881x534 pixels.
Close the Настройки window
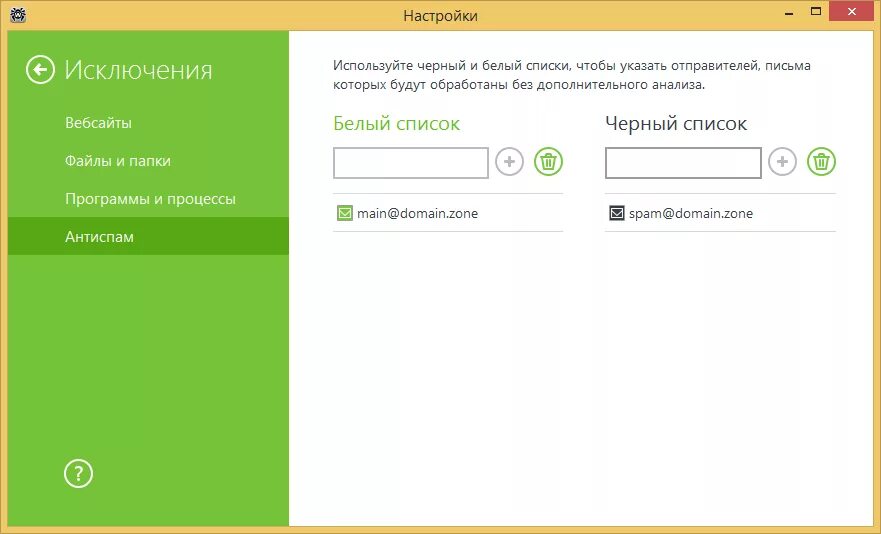coord(852,11)
